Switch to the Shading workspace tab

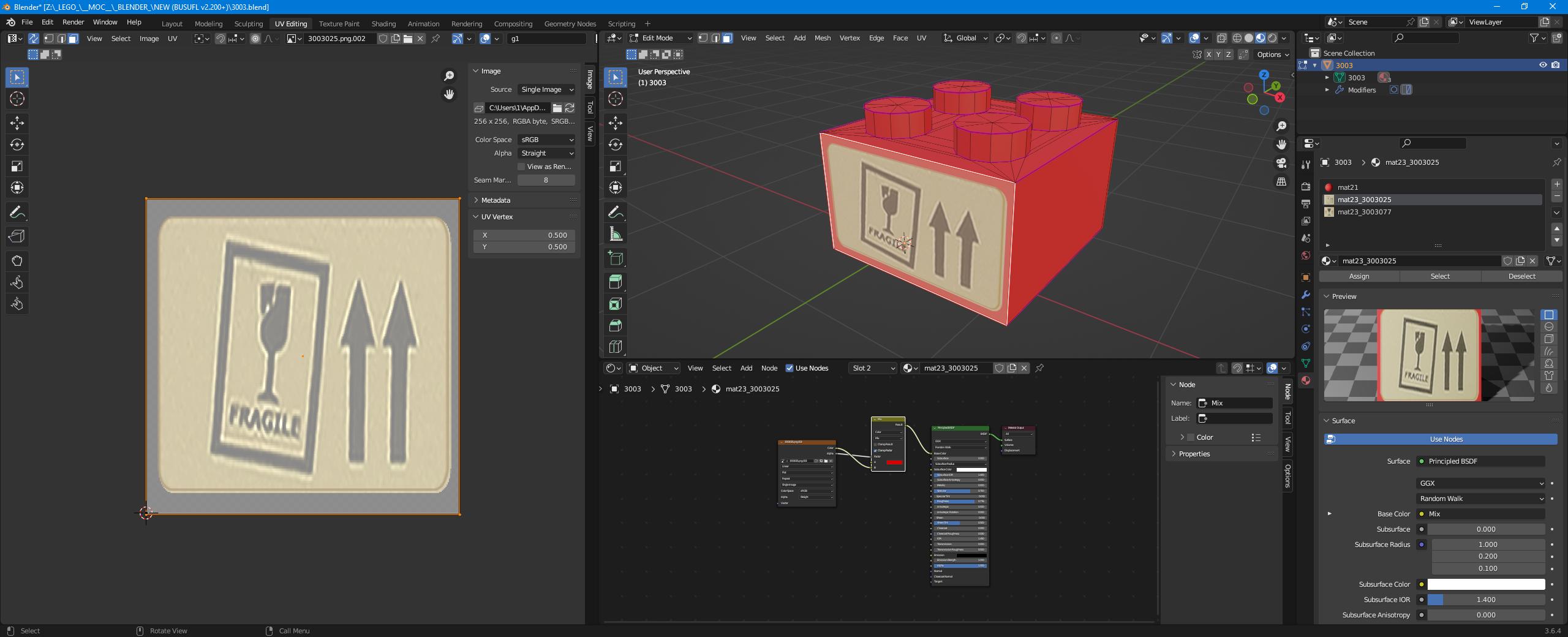[383, 24]
